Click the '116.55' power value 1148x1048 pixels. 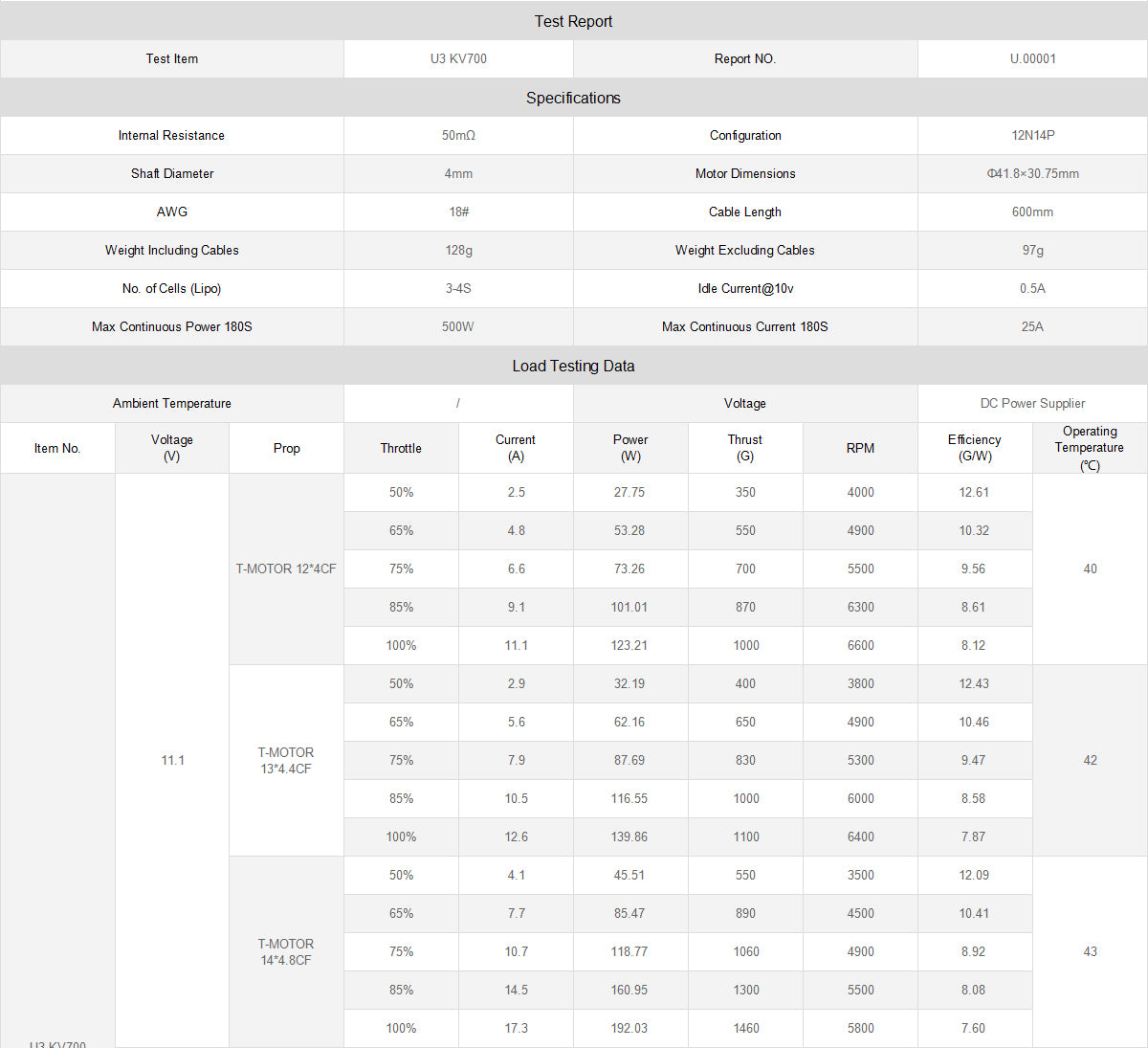[x=629, y=798]
